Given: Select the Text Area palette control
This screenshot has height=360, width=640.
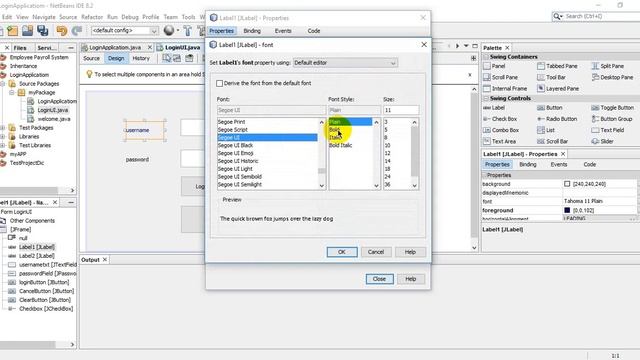Looking at the screenshot, I should click(500, 142).
